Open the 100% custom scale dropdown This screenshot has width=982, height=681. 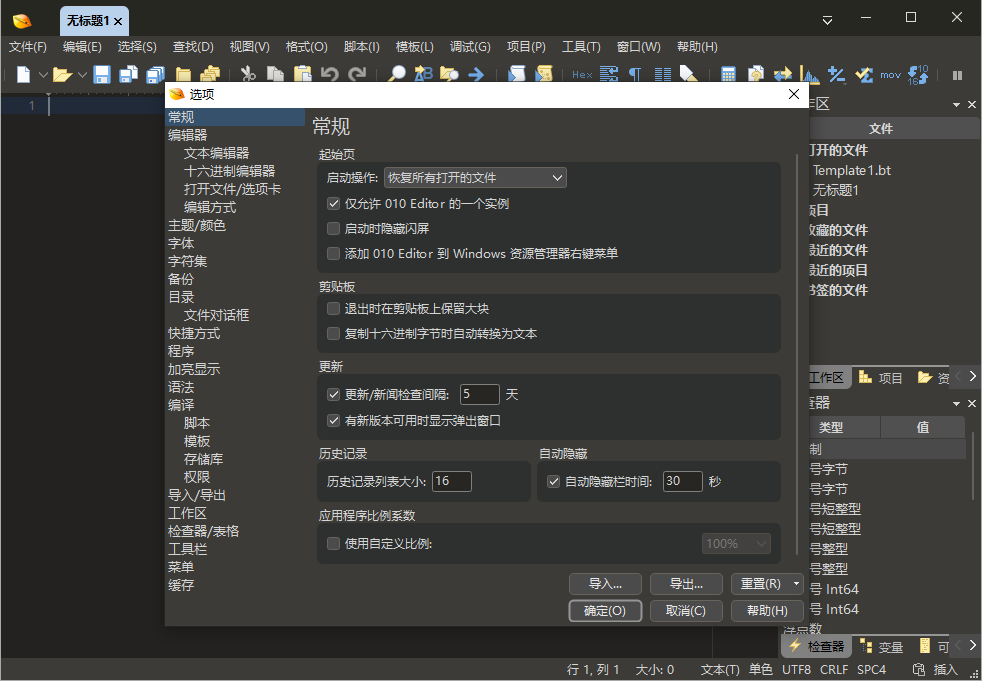[736, 543]
